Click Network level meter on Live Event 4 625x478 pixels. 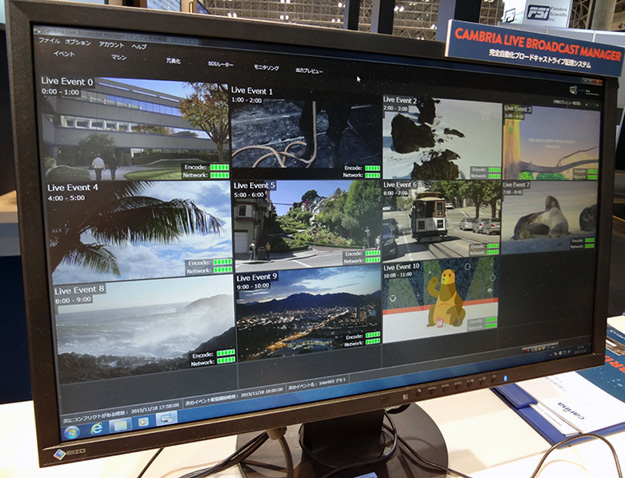pos(222,270)
